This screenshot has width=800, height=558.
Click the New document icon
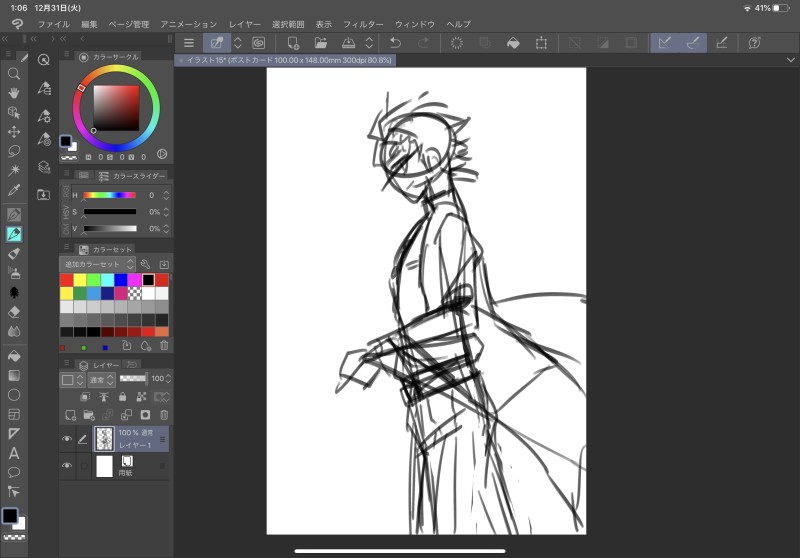click(293, 43)
